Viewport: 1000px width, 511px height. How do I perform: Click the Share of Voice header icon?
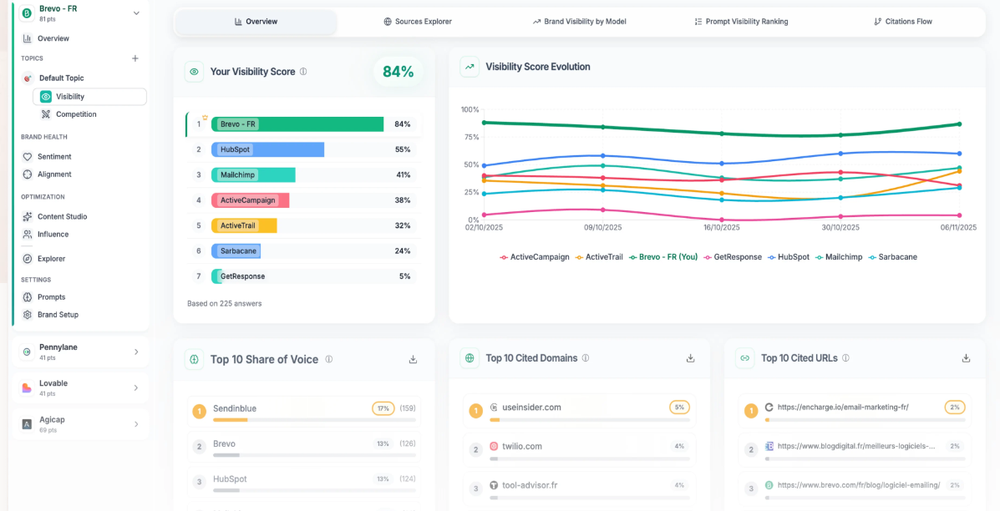194,359
